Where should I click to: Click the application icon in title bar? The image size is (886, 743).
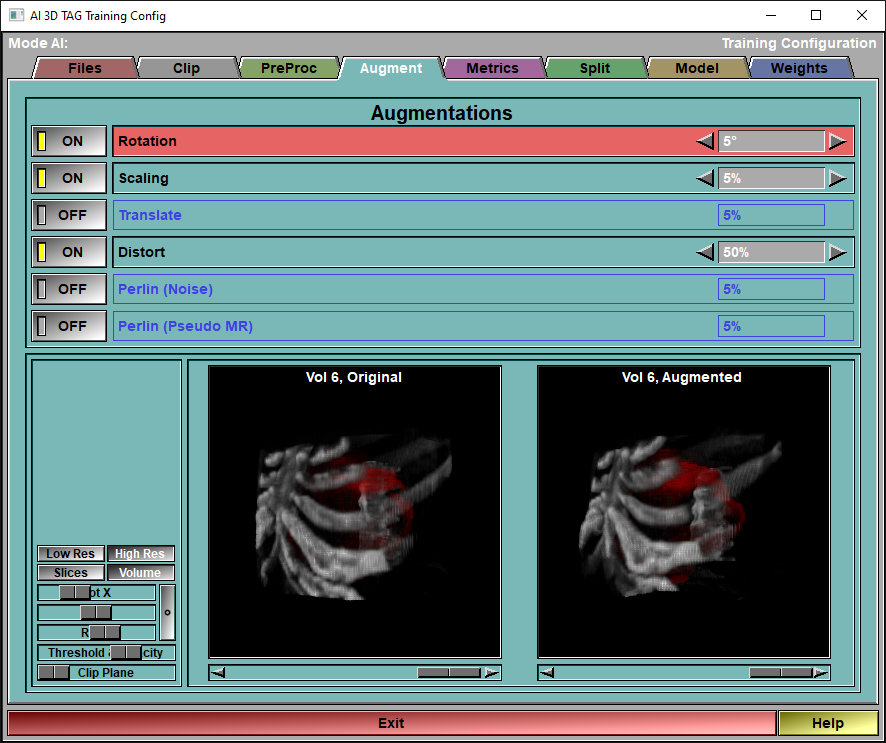[x=16, y=15]
